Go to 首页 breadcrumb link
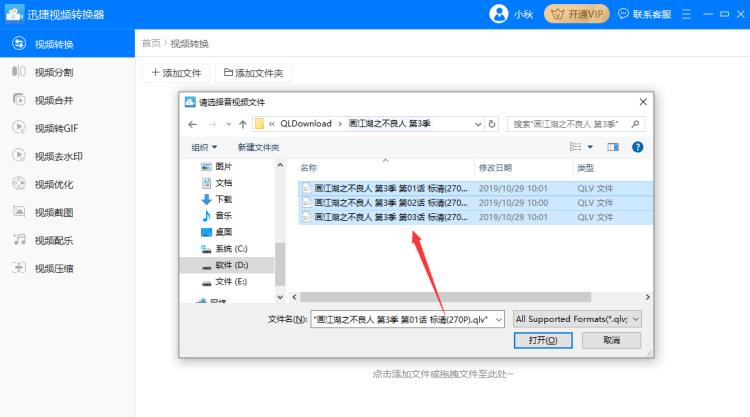 pyautogui.click(x=151, y=44)
